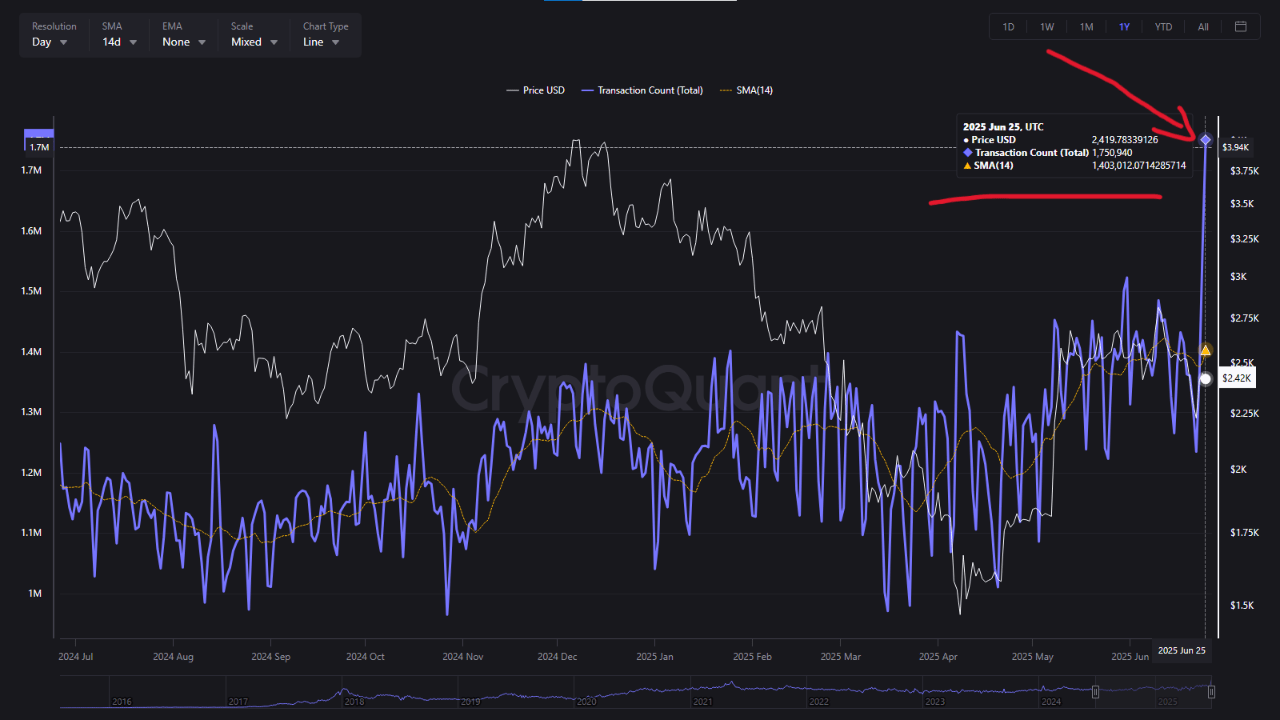Click the orange triangle SMA(14) marker
This screenshot has width=1280, height=720.
1206,350
